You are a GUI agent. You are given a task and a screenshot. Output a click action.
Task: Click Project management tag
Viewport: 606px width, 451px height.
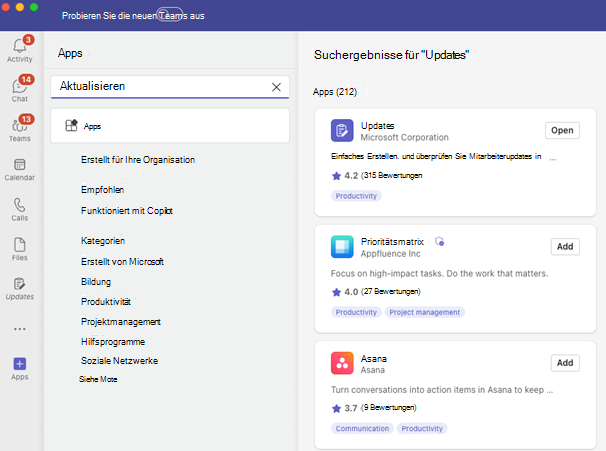(424, 312)
